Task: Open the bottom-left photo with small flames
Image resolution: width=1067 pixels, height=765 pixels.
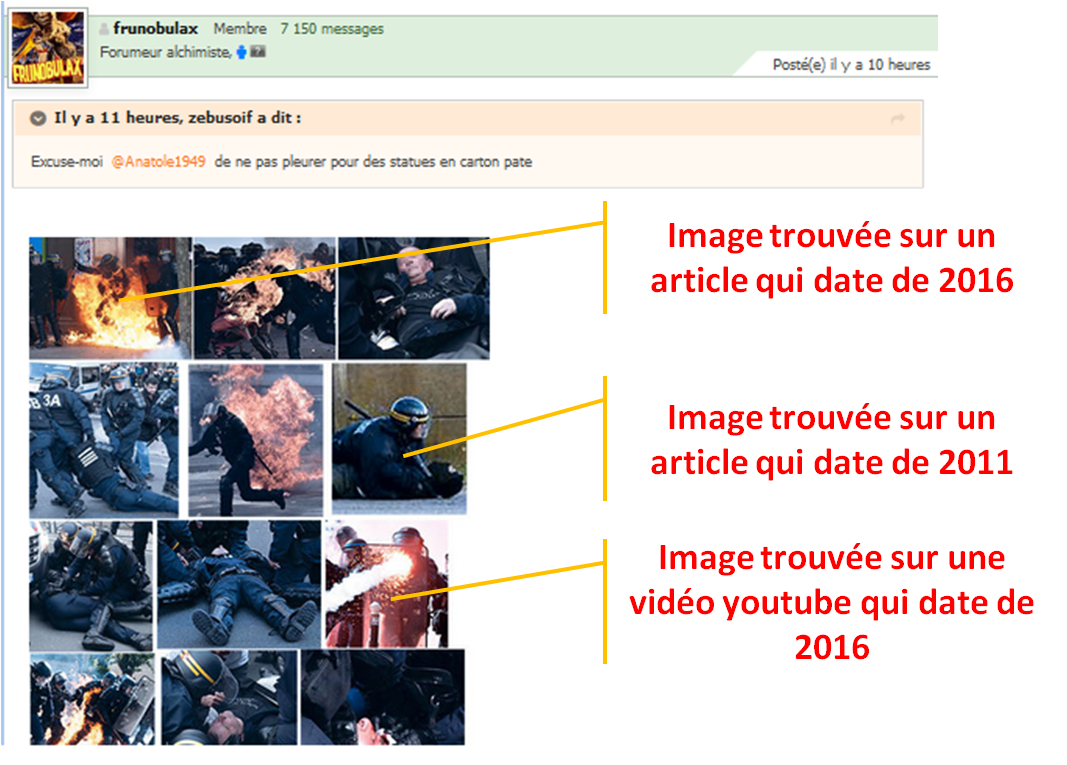Action: 92,698
